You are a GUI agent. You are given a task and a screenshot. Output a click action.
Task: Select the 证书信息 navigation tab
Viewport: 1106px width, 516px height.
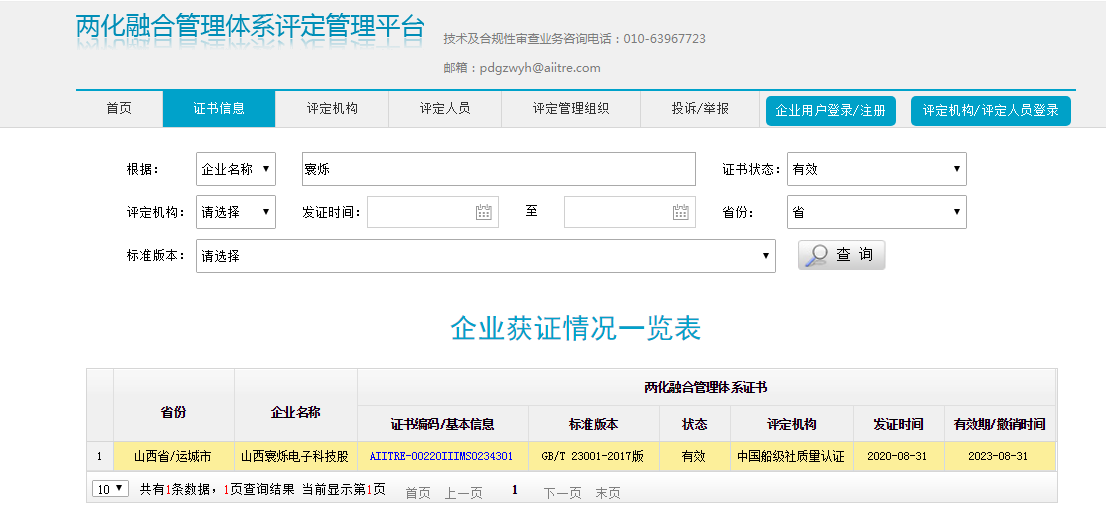coord(219,109)
